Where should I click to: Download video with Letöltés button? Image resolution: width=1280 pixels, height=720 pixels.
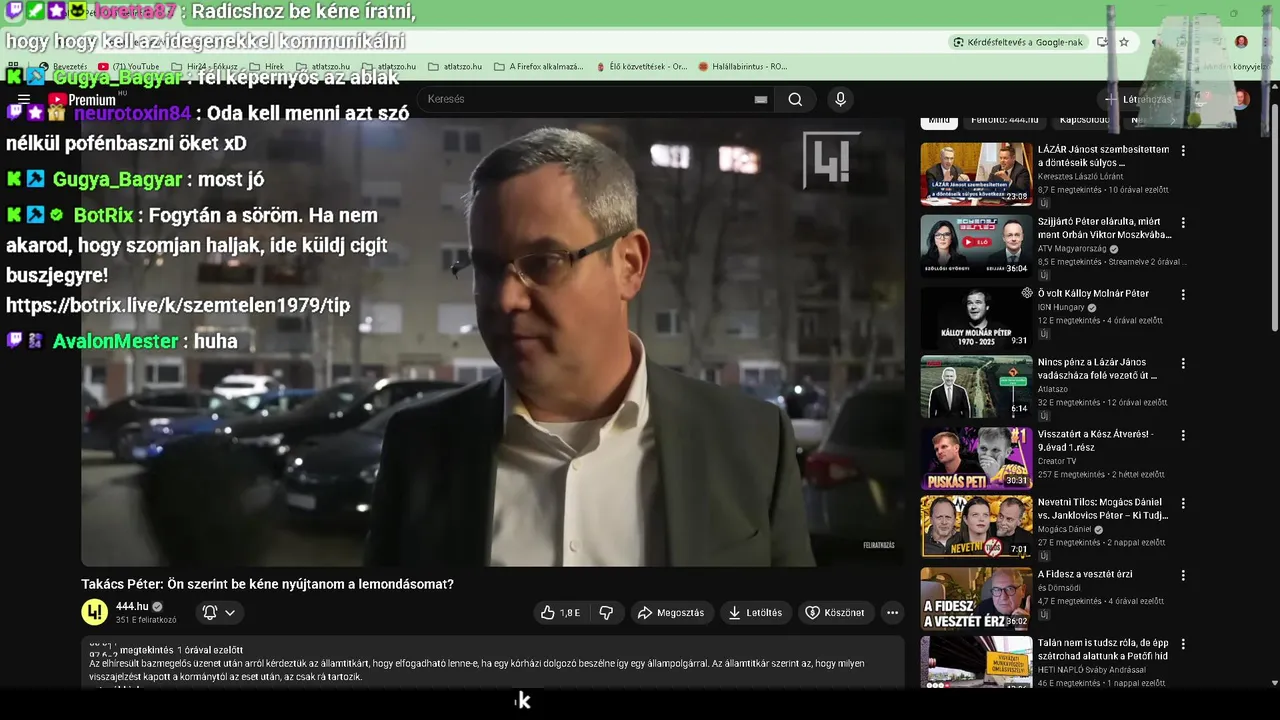755,612
